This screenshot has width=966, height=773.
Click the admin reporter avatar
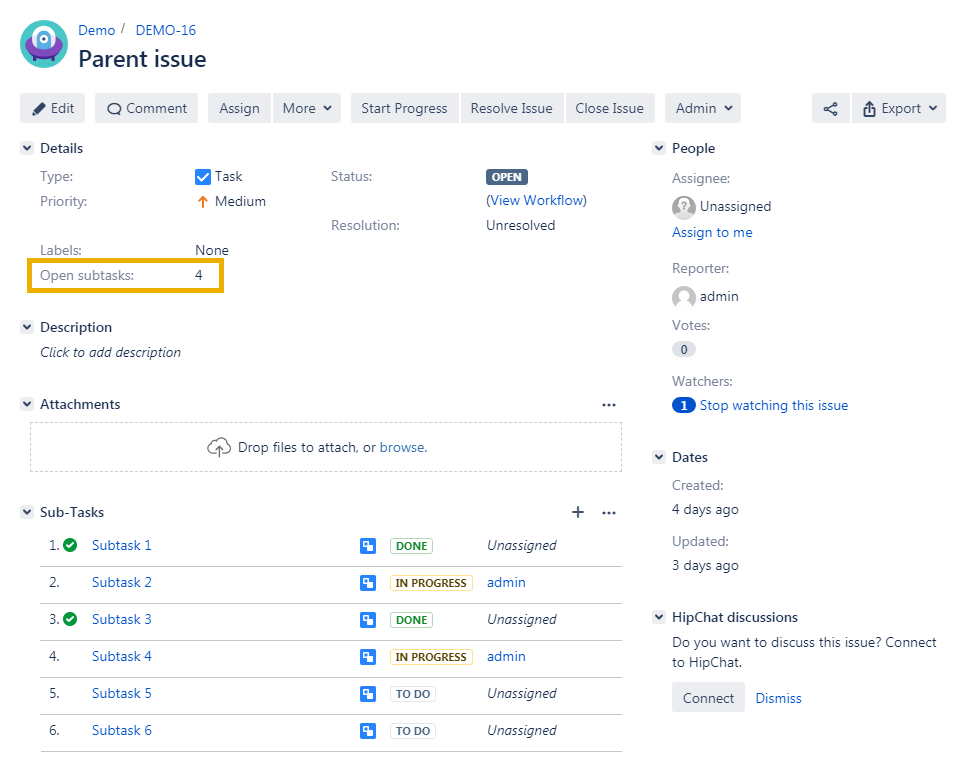(x=684, y=297)
